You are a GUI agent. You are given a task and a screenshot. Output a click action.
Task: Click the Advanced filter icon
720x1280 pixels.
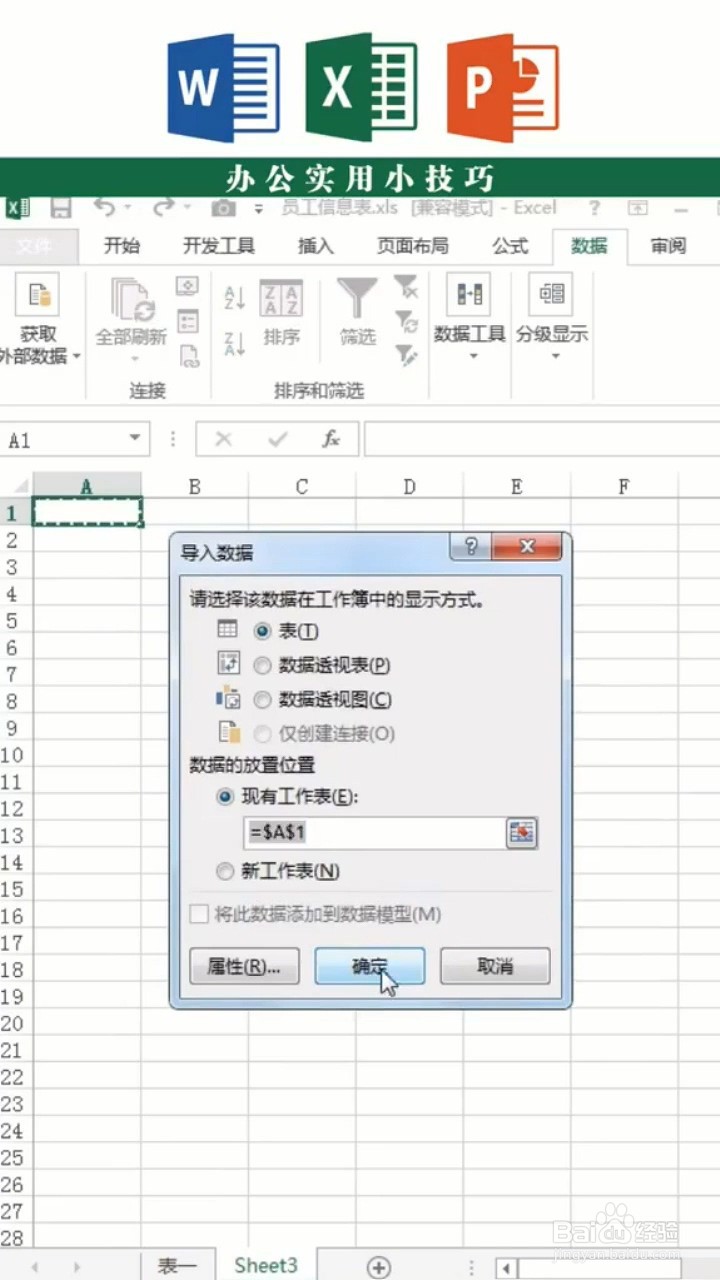click(405, 355)
